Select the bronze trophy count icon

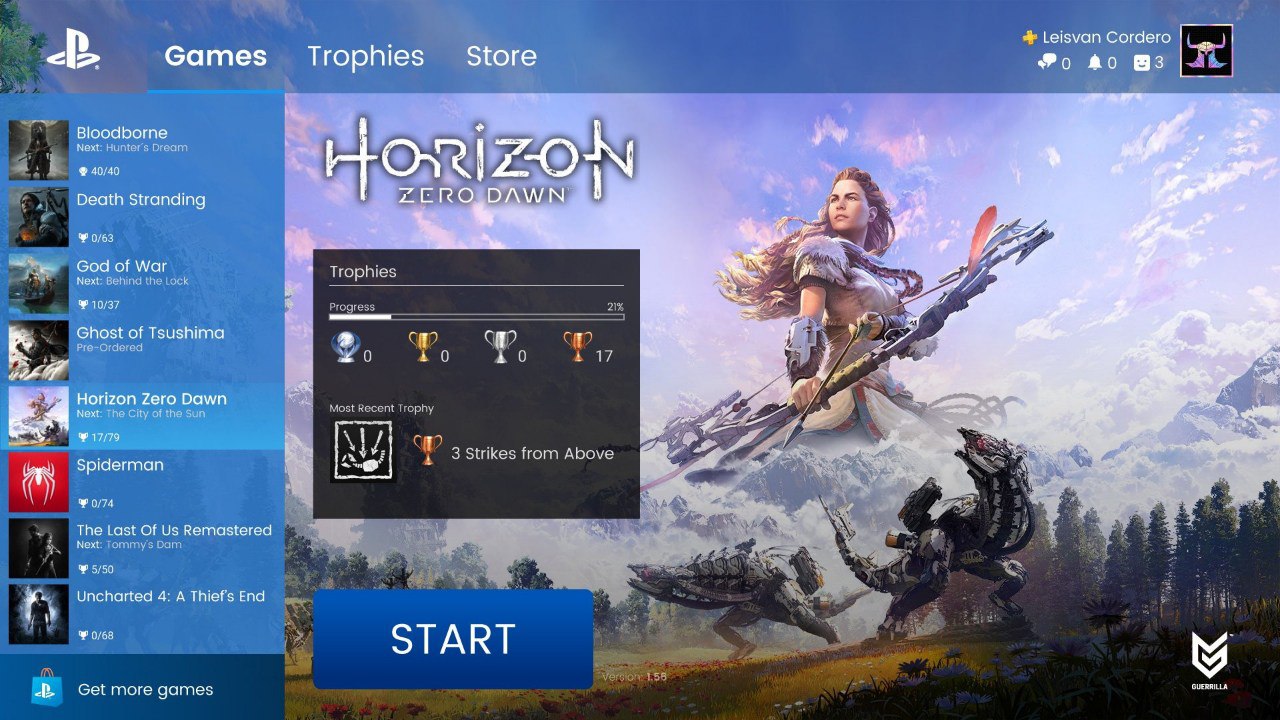click(x=577, y=347)
